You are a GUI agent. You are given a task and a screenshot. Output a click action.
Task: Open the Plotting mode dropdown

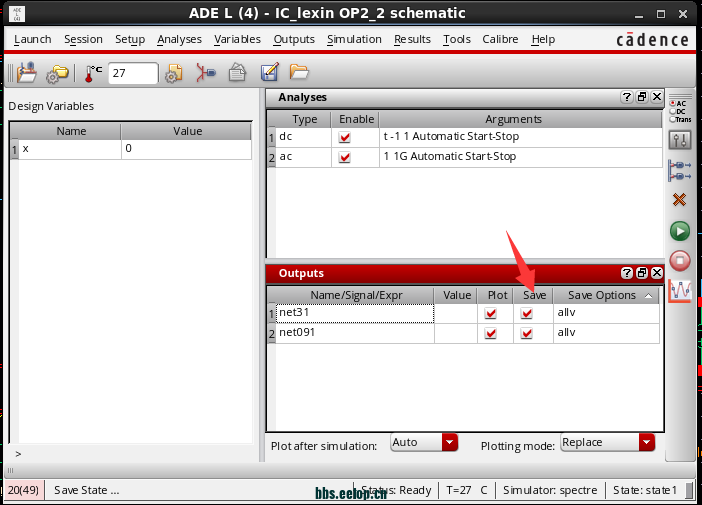pos(607,442)
